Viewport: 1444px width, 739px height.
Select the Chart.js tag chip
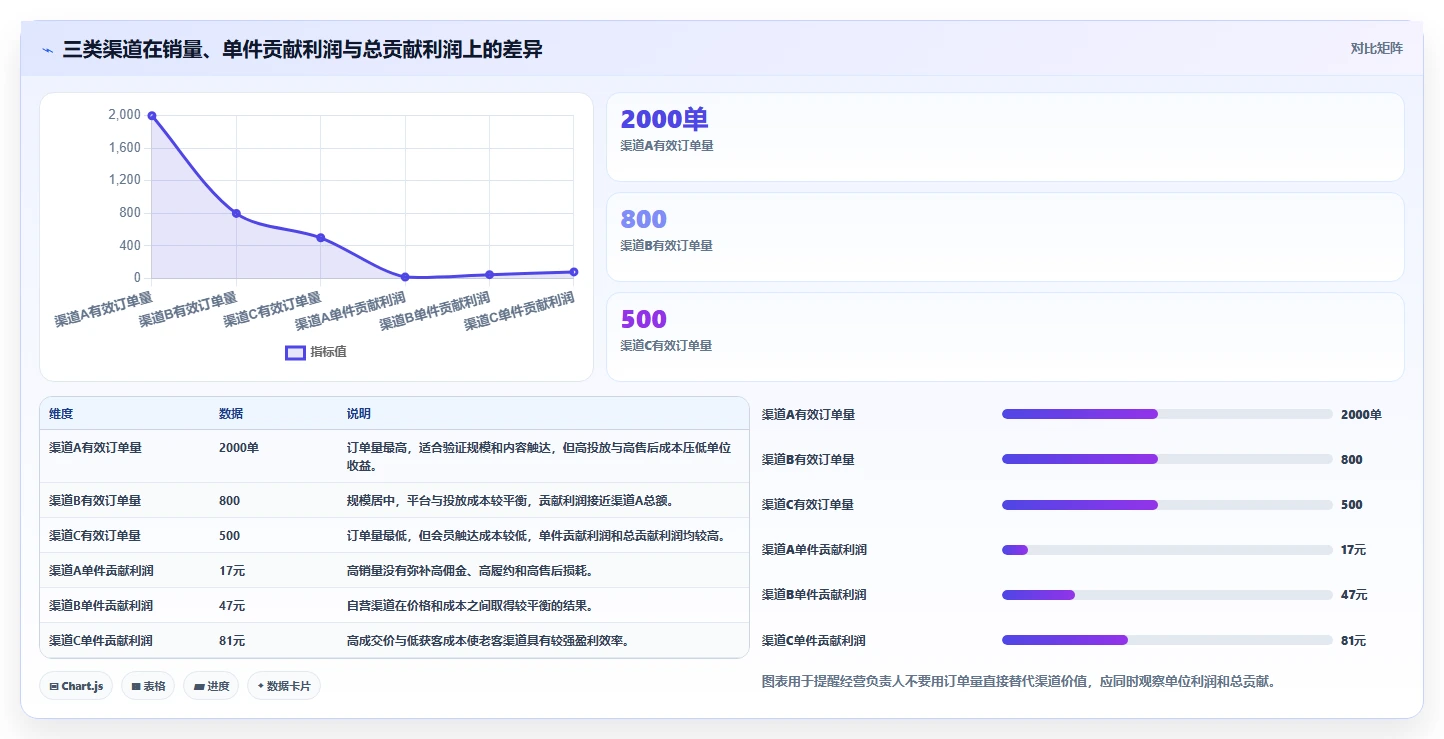[x=77, y=686]
